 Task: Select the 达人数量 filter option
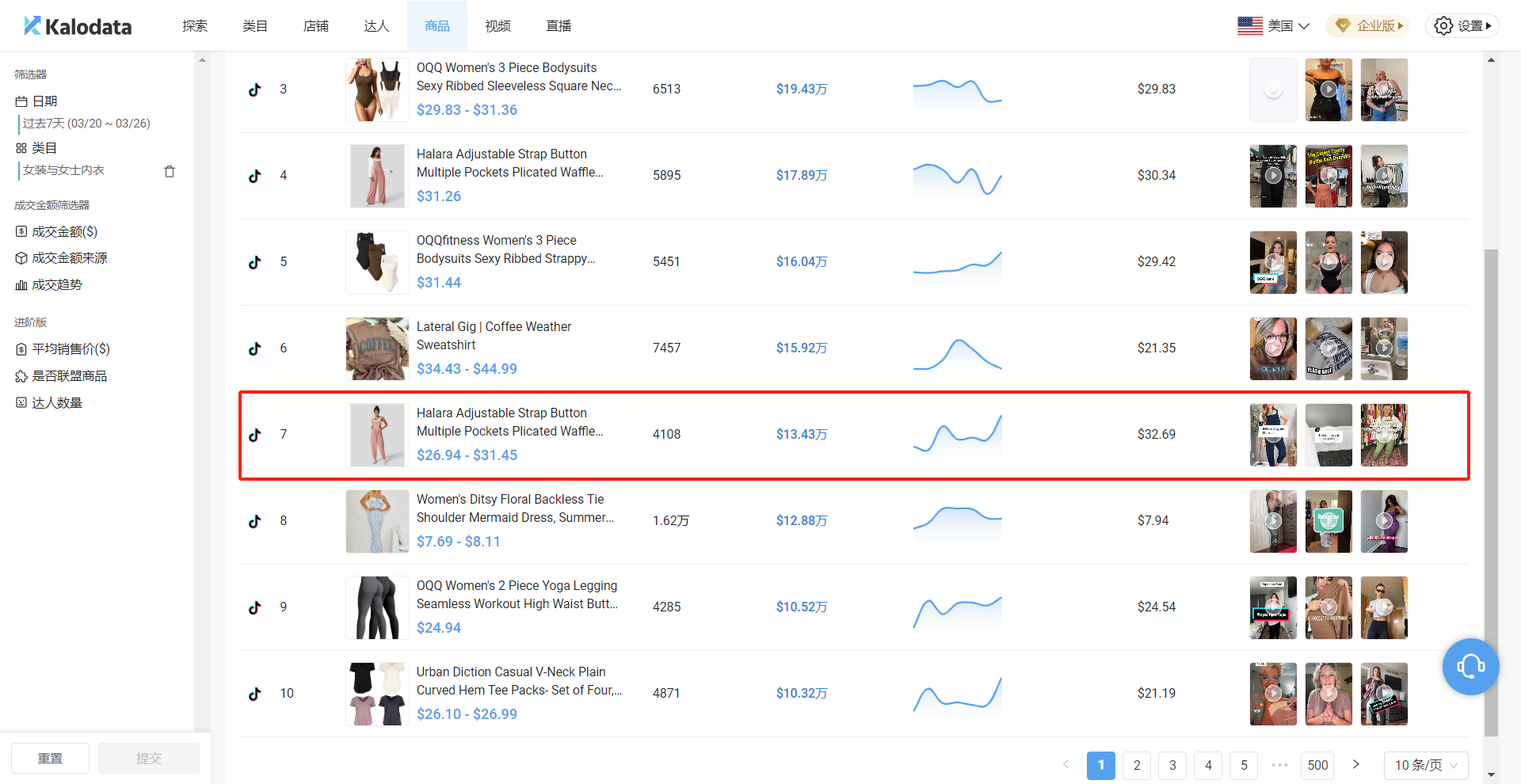[x=57, y=403]
